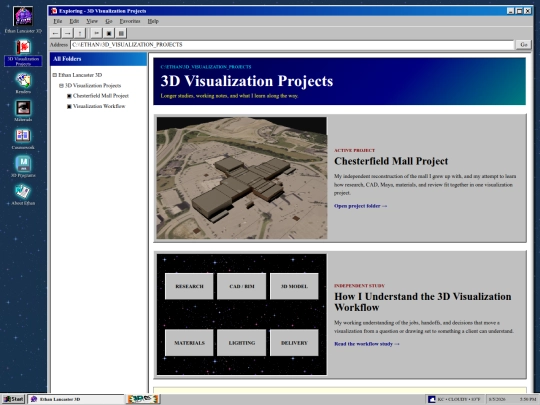Select Visualization Workflow in the folder tree
Image resolution: width=540 pixels, height=405 pixels.
pyautogui.click(x=99, y=106)
